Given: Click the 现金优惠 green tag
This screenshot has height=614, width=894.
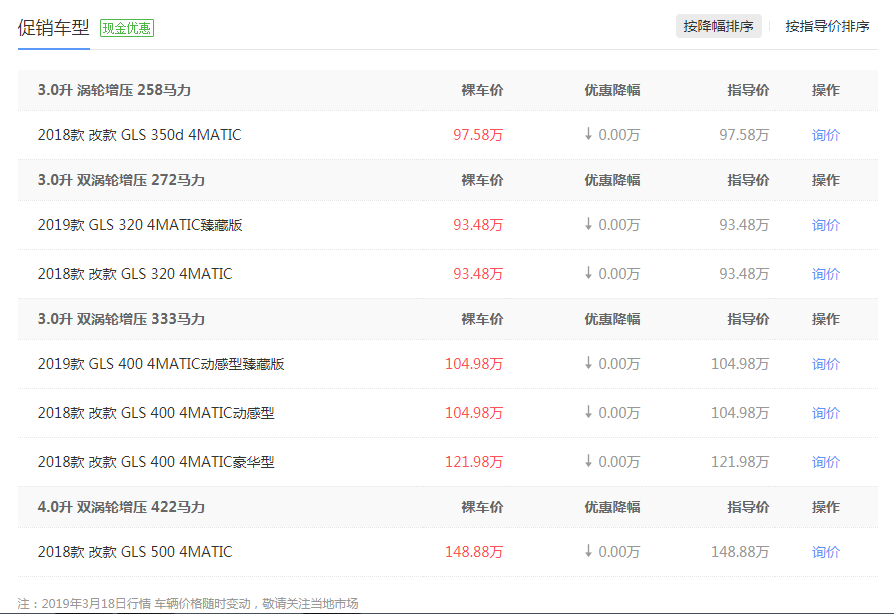Looking at the screenshot, I should click(127, 28).
